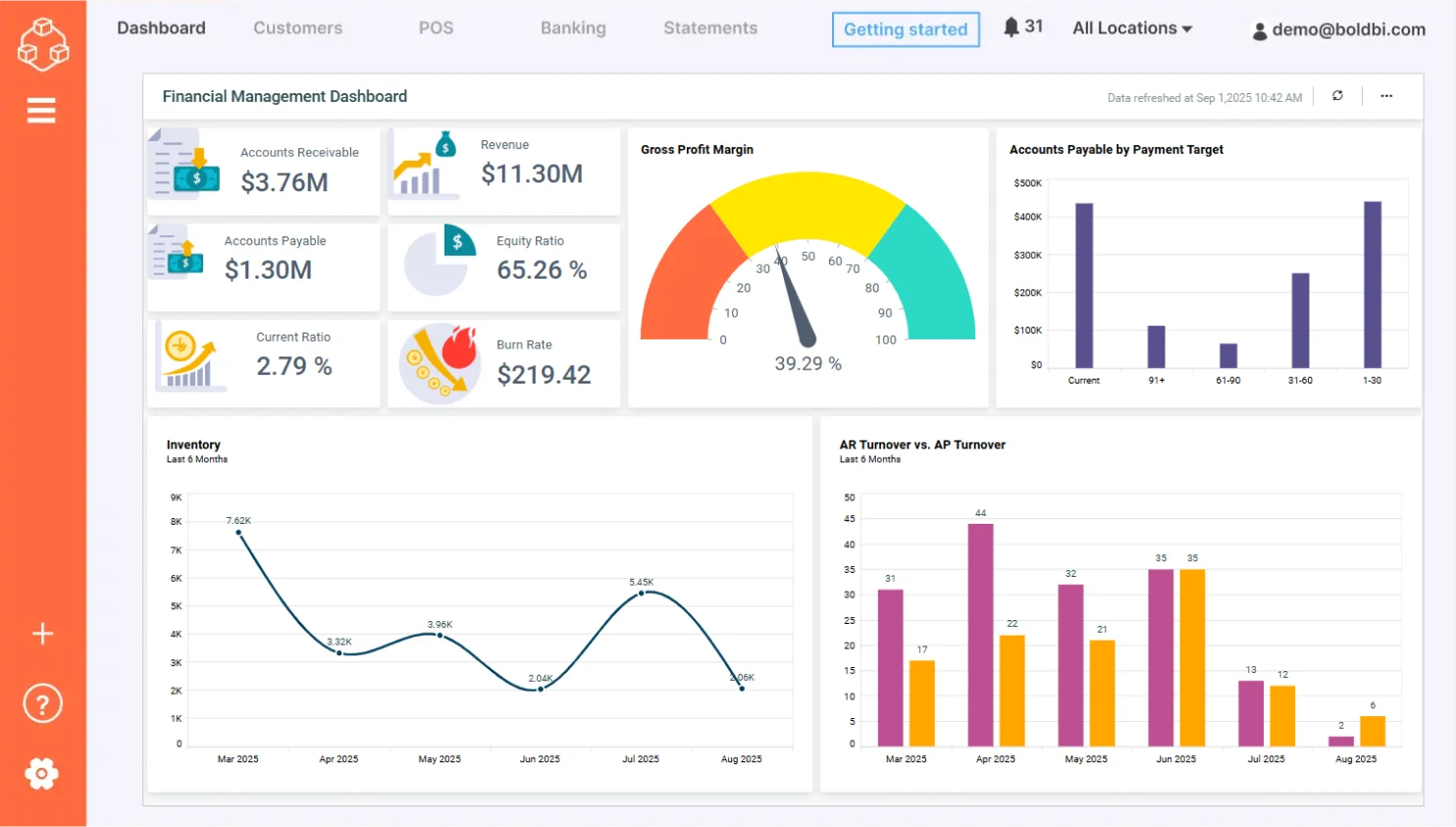Click the demo@boldbi.com account link
Viewport: 1456px width, 827px height.
point(1349,30)
